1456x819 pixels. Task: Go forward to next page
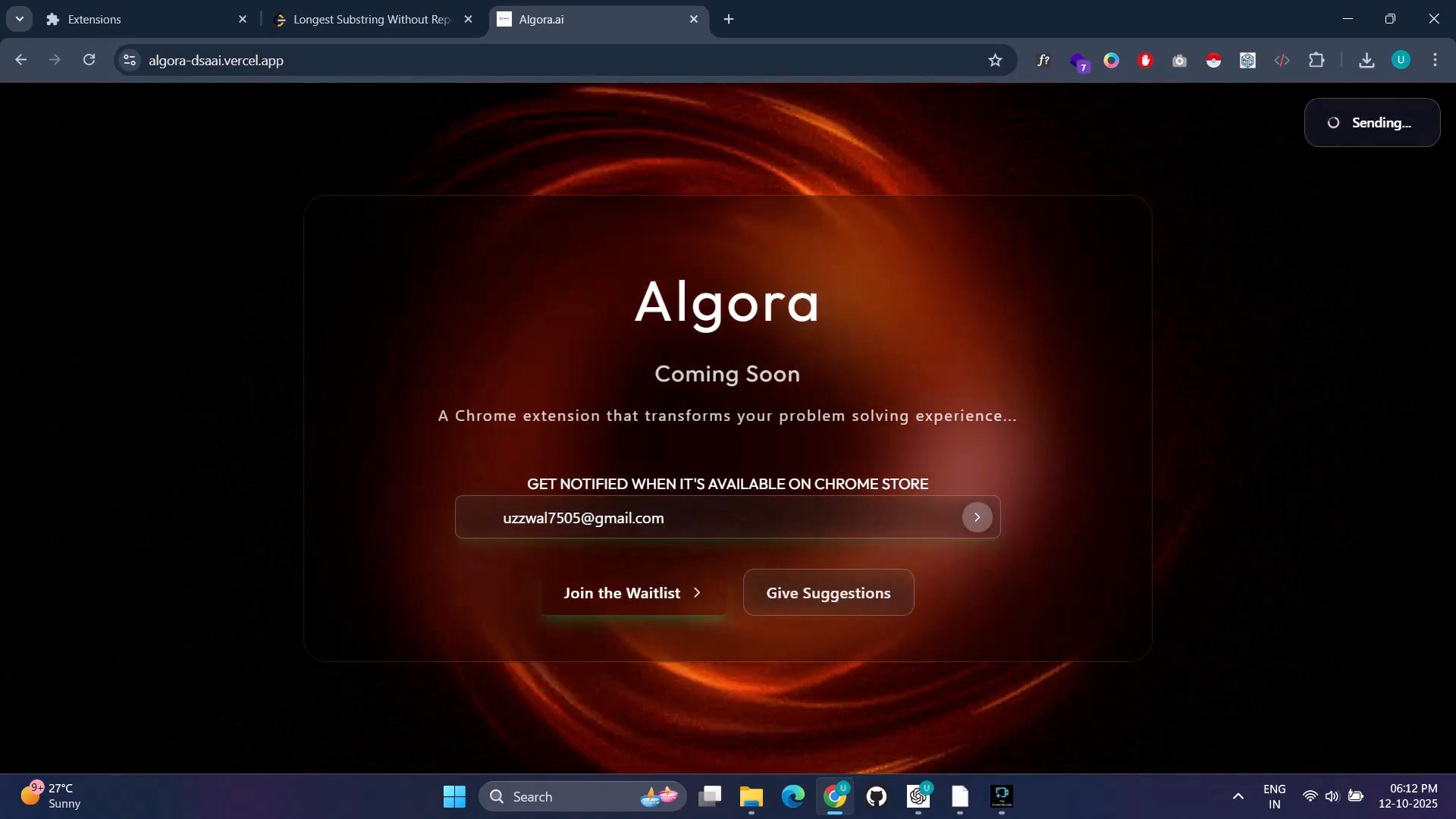coord(55,60)
